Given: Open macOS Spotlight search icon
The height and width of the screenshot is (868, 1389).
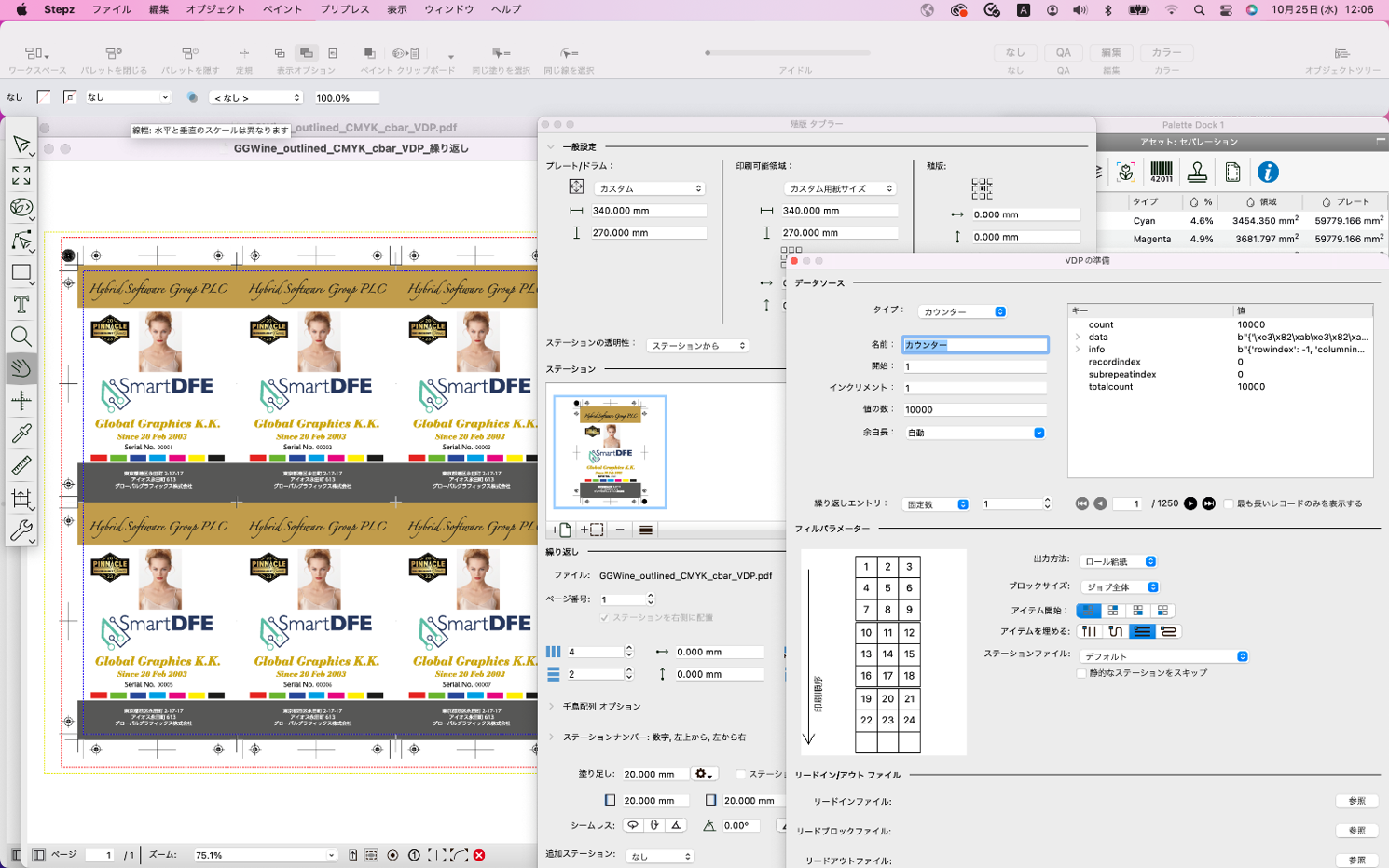Looking at the screenshot, I should (x=1199, y=10).
